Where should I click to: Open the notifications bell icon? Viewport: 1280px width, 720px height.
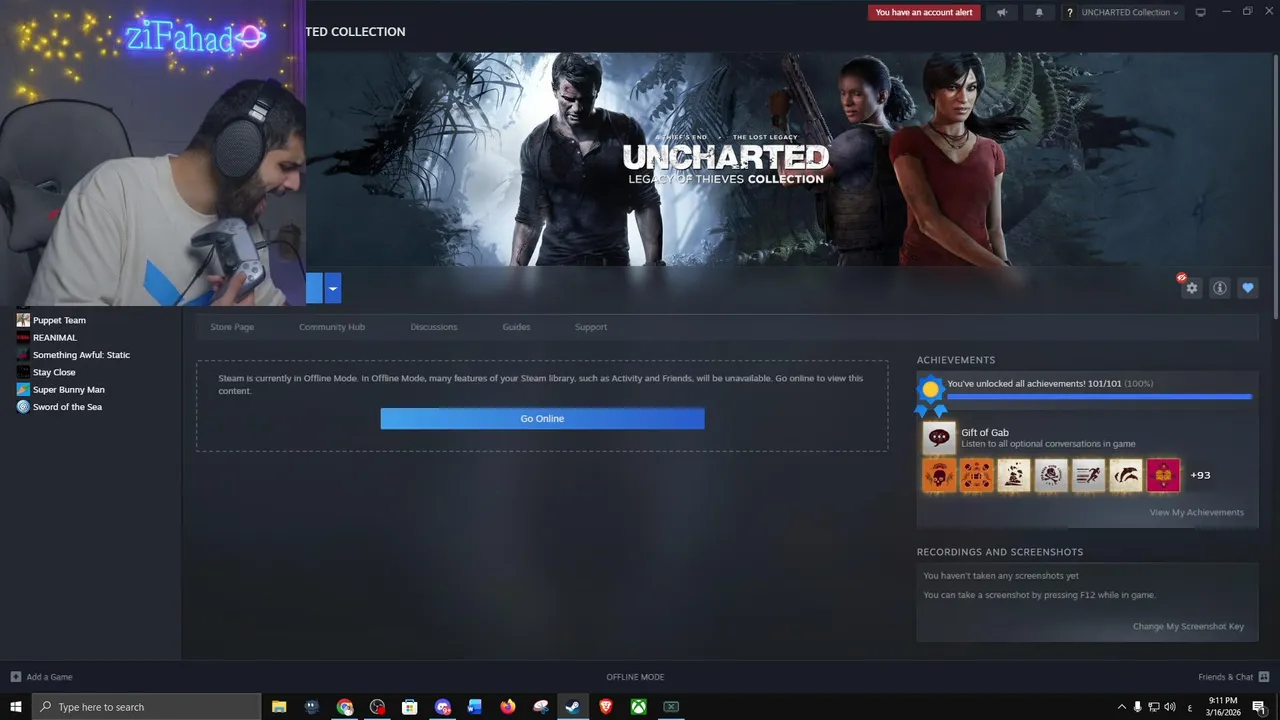pyautogui.click(x=1039, y=12)
